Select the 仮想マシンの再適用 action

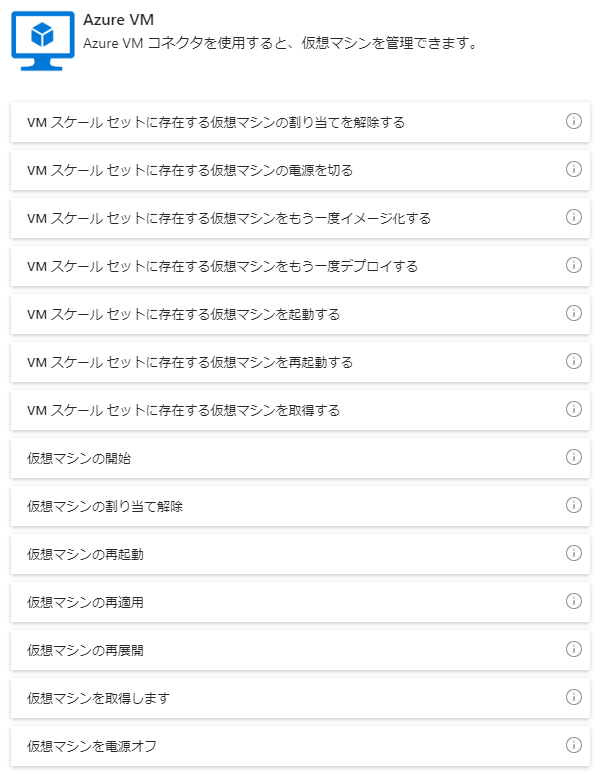tap(300, 602)
